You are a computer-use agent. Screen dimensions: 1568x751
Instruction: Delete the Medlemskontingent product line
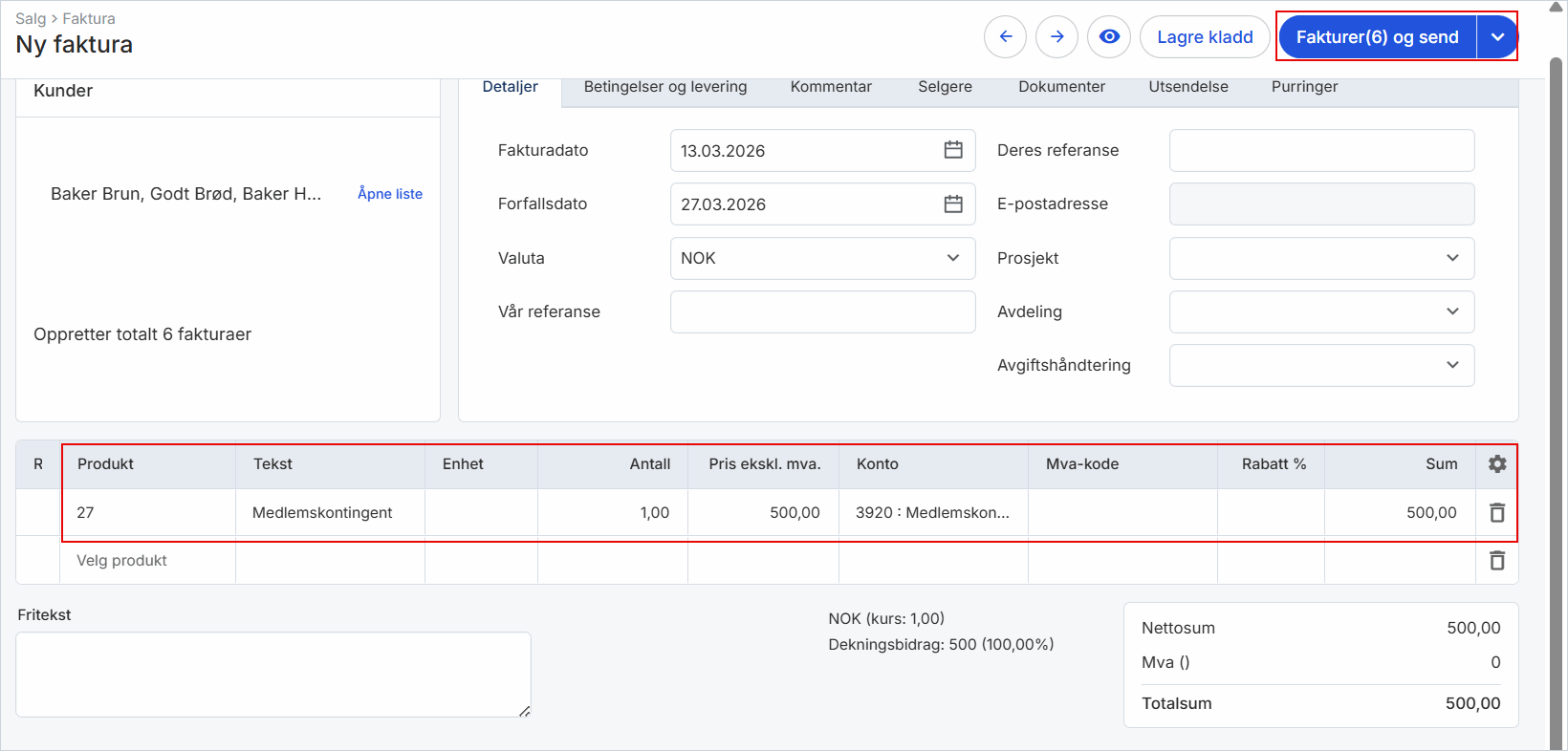click(x=1496, y=513)
